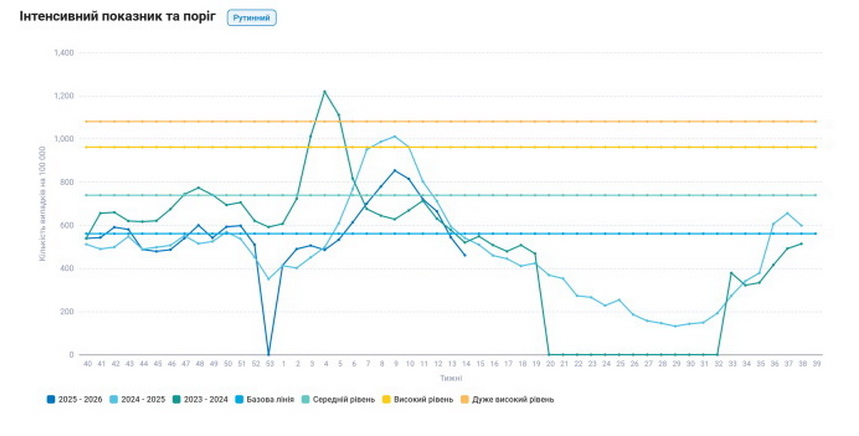Click the 2025-2026 drop to zero at week 53
The height and width of the screenshot is (436, 859).
coord(268,354)
